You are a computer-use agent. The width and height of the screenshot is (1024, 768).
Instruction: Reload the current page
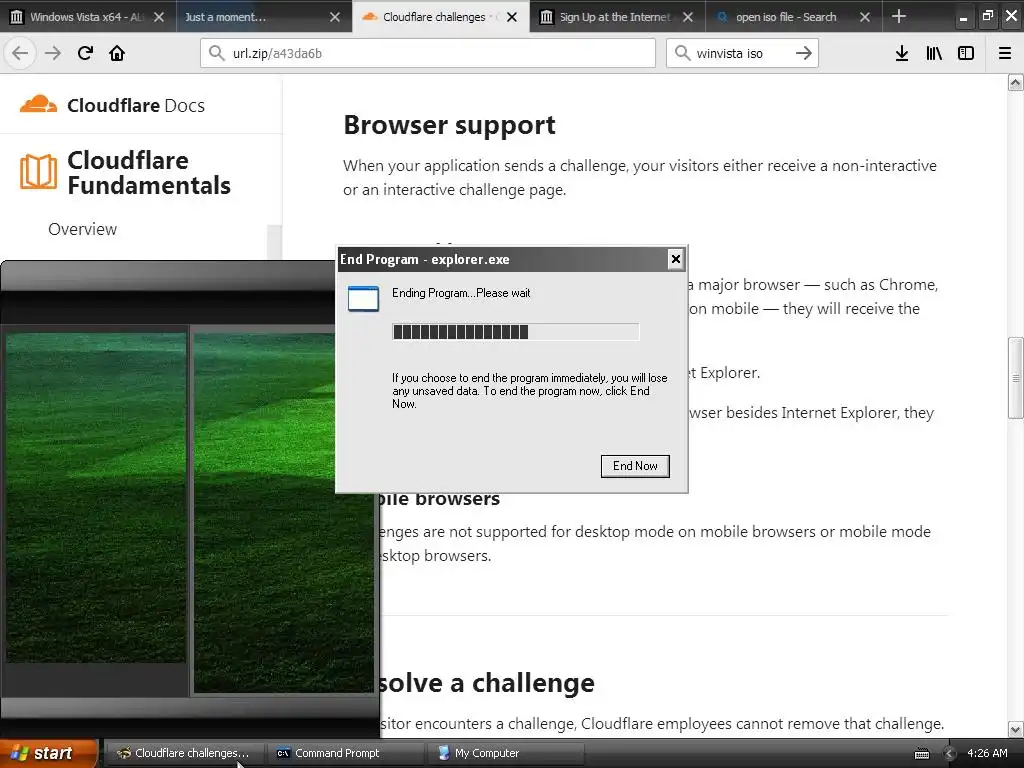85,53
